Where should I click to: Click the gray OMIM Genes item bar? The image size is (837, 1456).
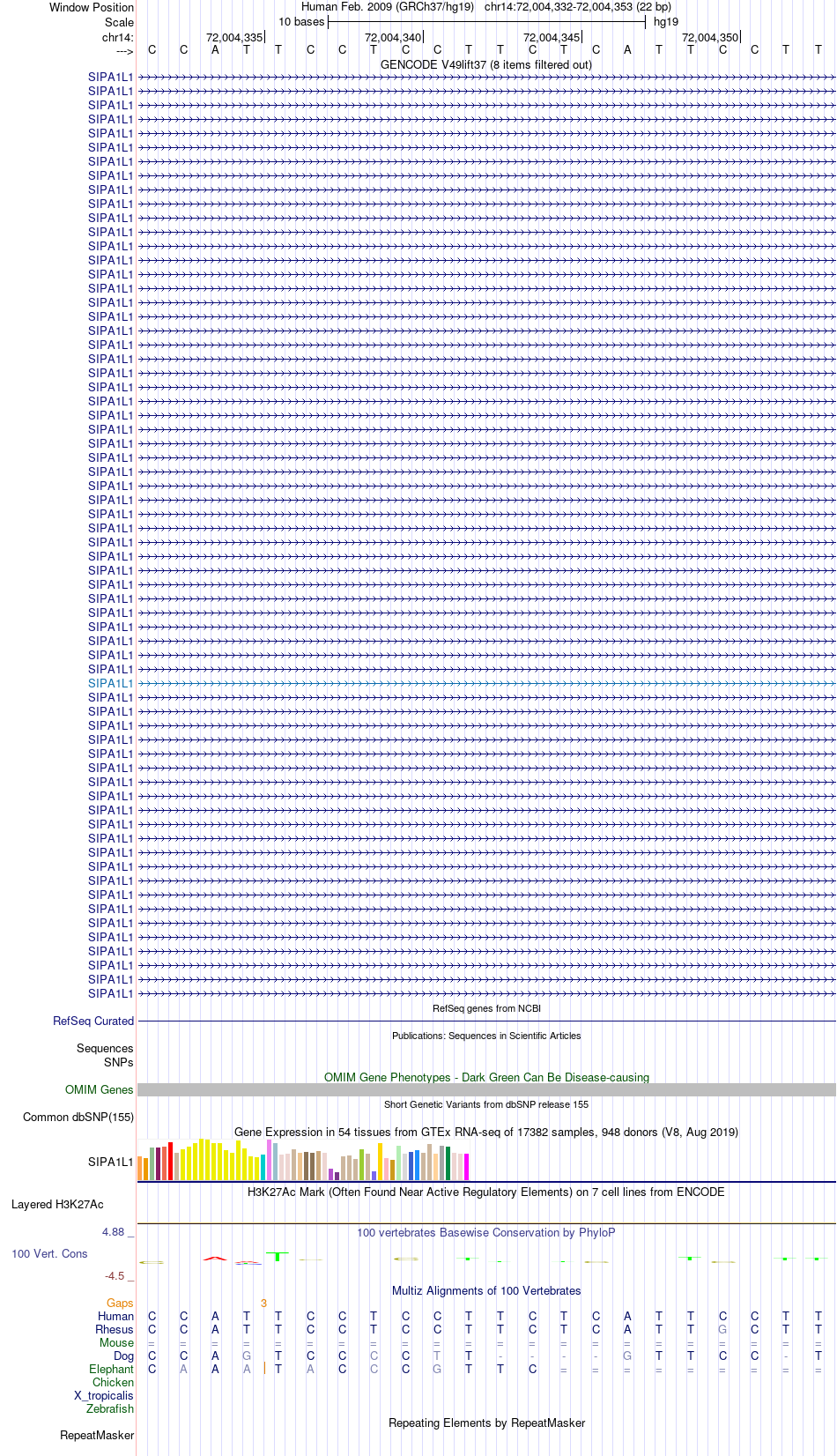[x=486, y=1090]
